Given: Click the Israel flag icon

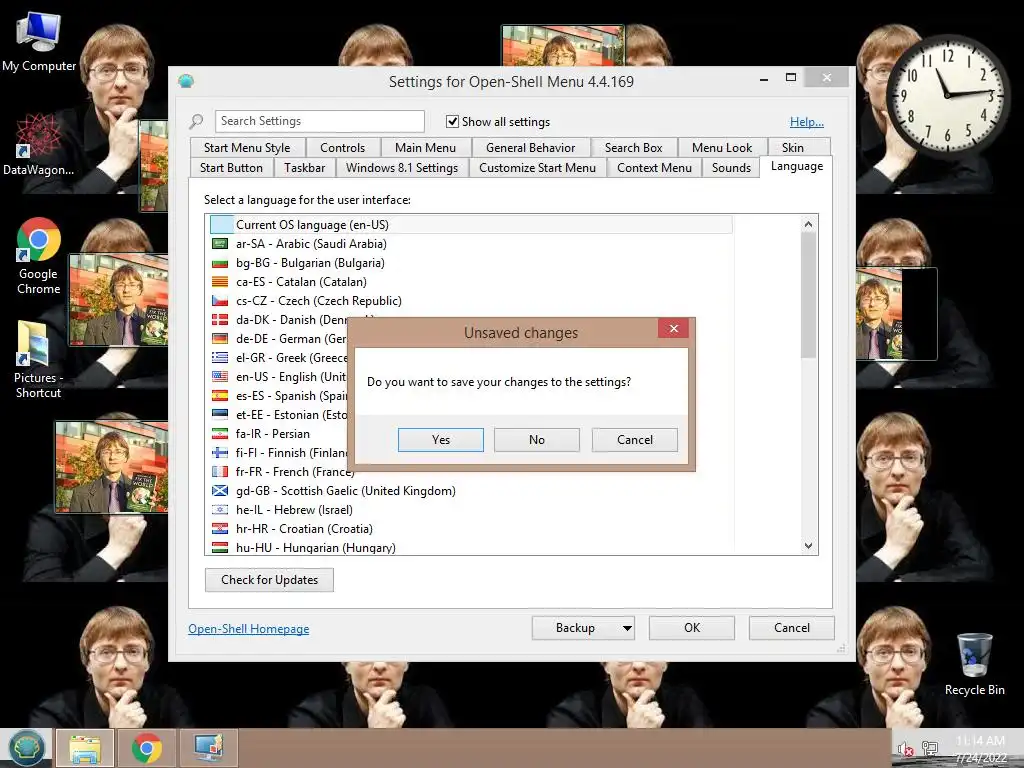Looking at the screenshot, I should pyautogui.click(x=220, y=509).
